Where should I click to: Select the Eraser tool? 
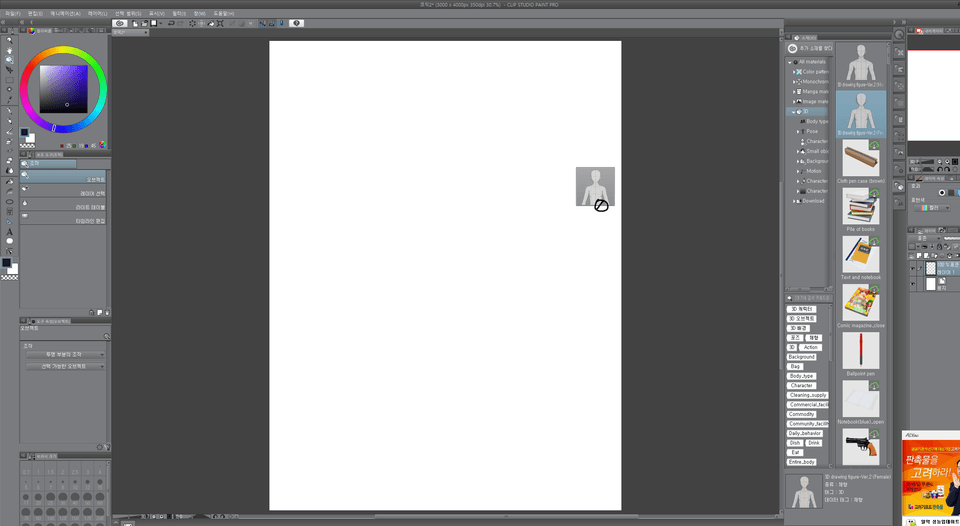point(9,160)
